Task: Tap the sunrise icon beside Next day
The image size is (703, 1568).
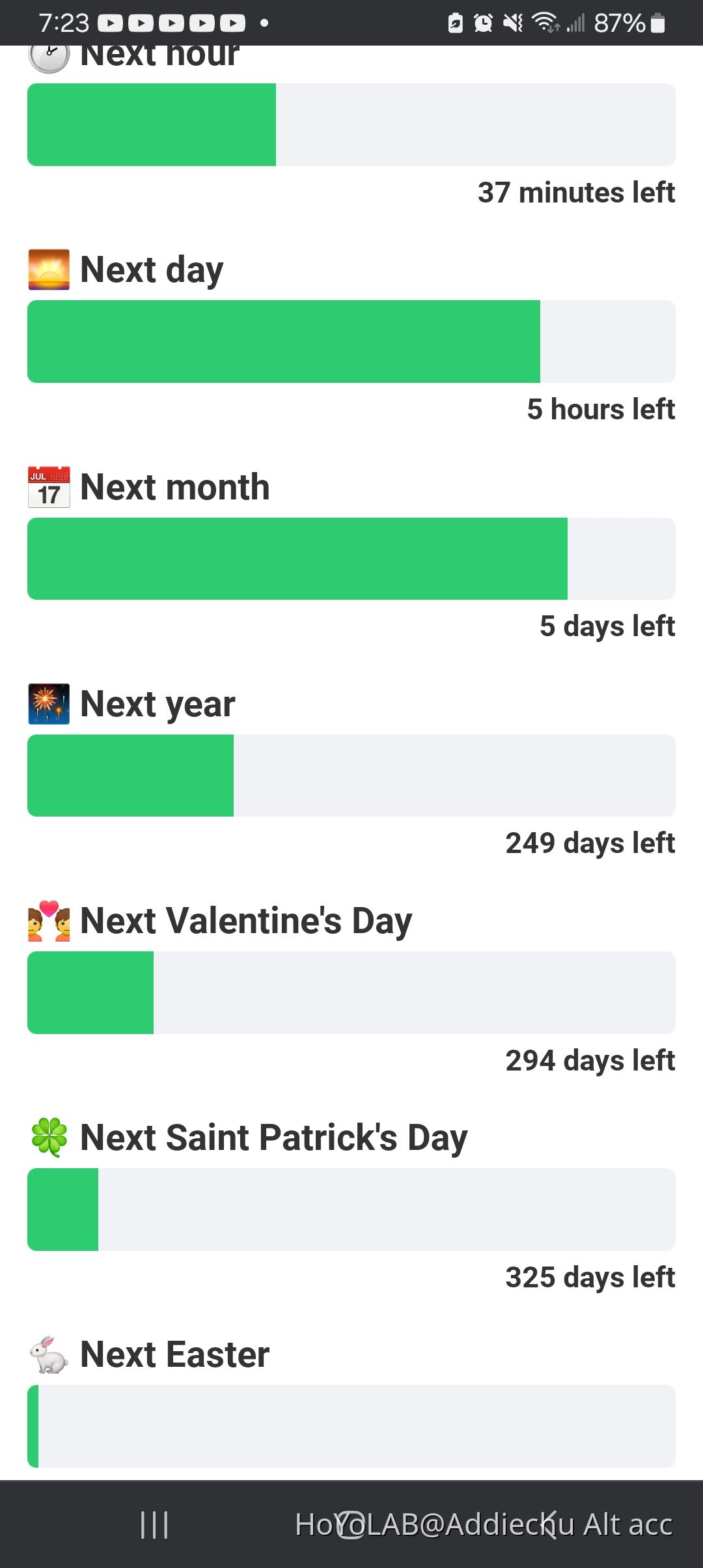Action: pyautogui.click(x=49, y=270)
